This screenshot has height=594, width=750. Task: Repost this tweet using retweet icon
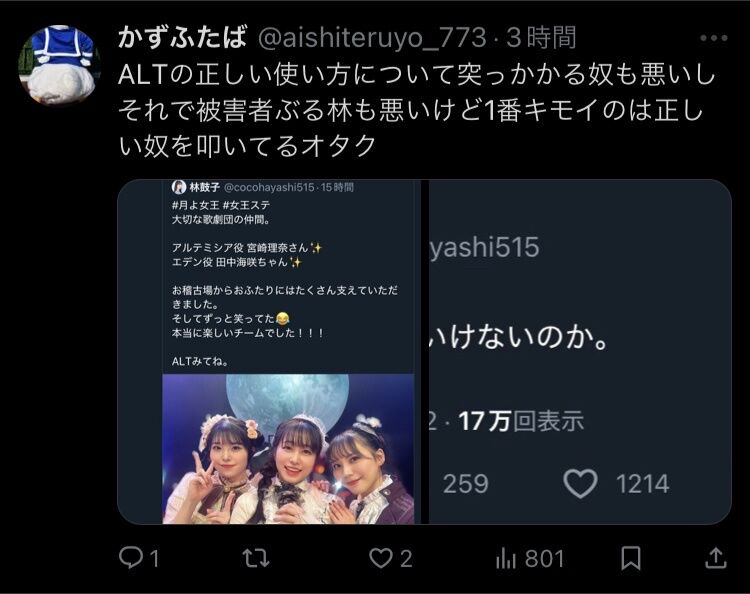click(255, 558)
